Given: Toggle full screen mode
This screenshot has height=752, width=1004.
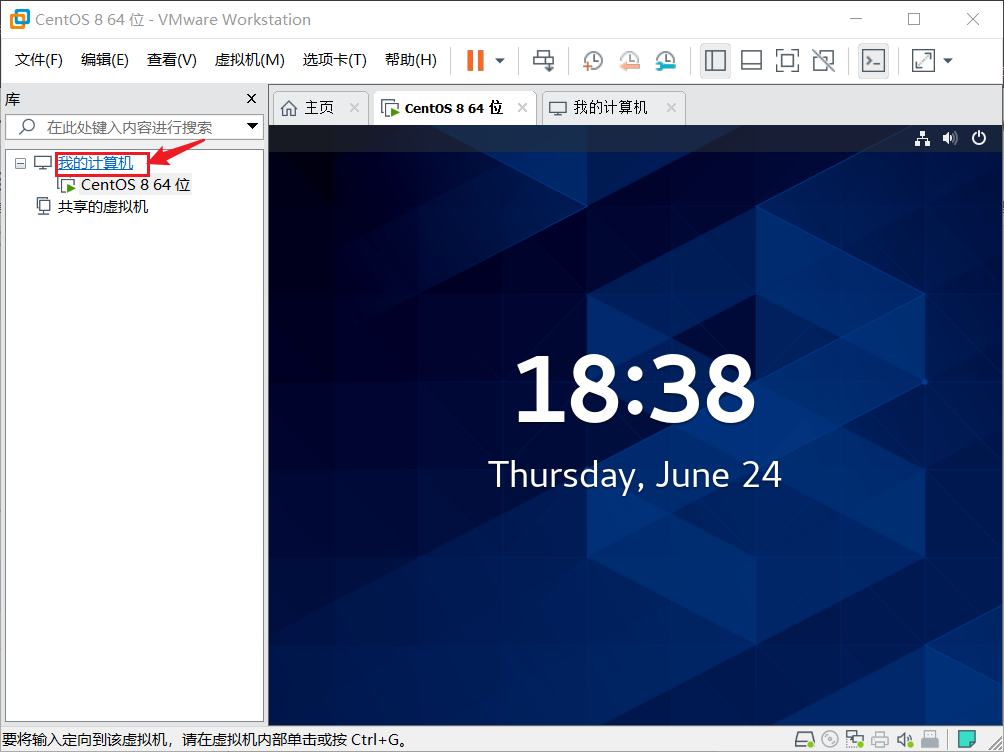Looking at the screenshot, I should pyautogui.click(x=787, y=60).
